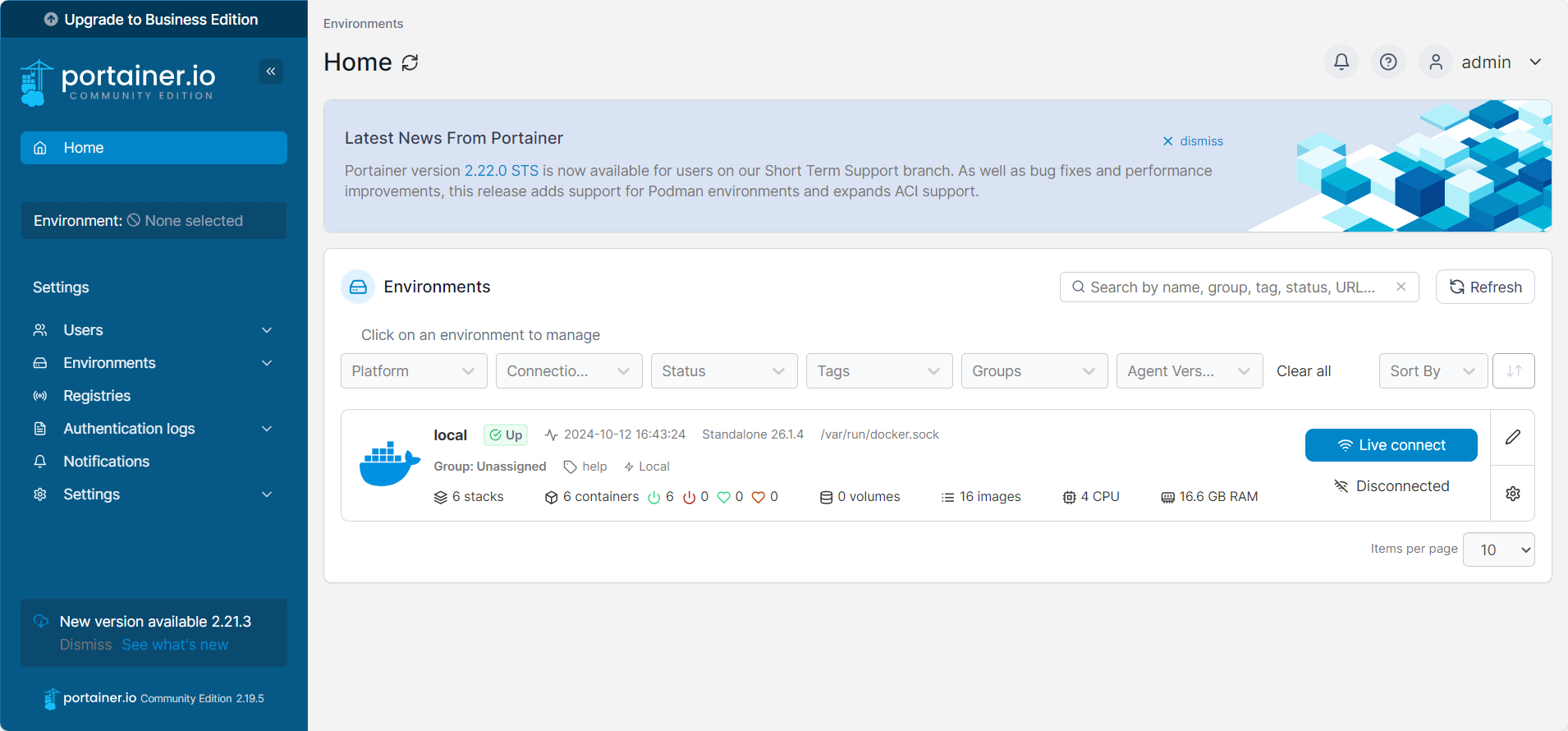Expand the Users sidebar section
Screen dimensions: 1568x731
tap(267, 330)
